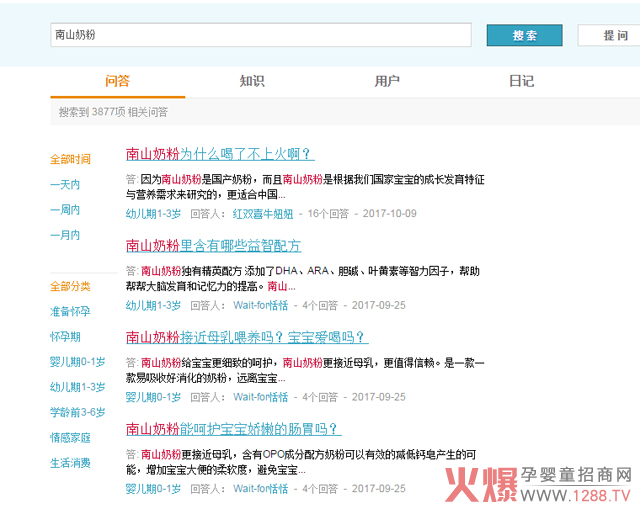This screenshot has height=509, width=640.
Task: Filter results by 一天内
Action: pyautogui.click(x=65, y=184)
